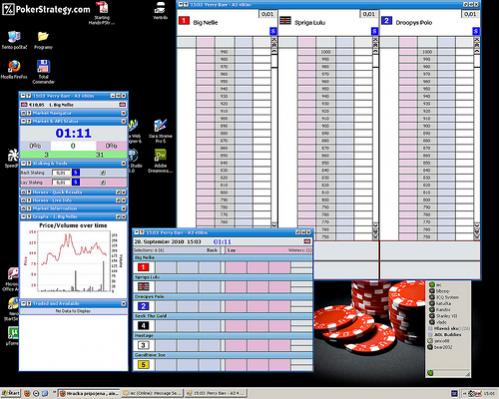This screenshot has width=499, height=399.
Task: Open the Windows Start menu
Action: [x=10, y=394]
